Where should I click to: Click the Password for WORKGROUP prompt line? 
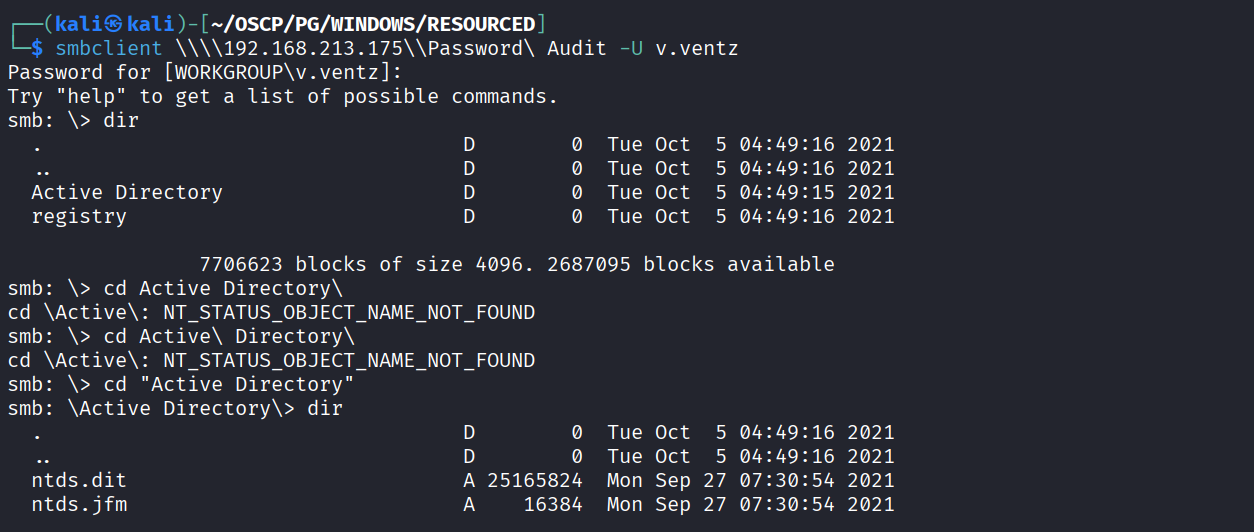[205, 72]
